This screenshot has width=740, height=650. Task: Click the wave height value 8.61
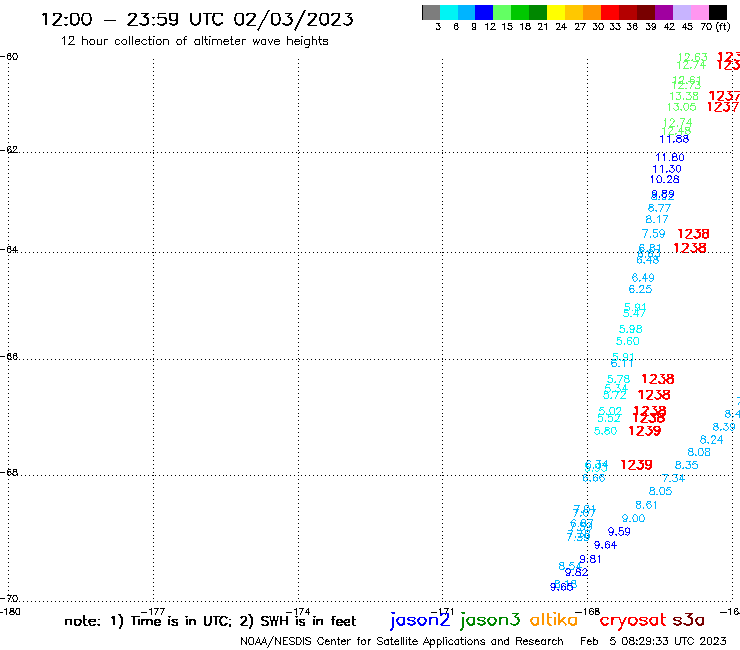coord(646,505)
